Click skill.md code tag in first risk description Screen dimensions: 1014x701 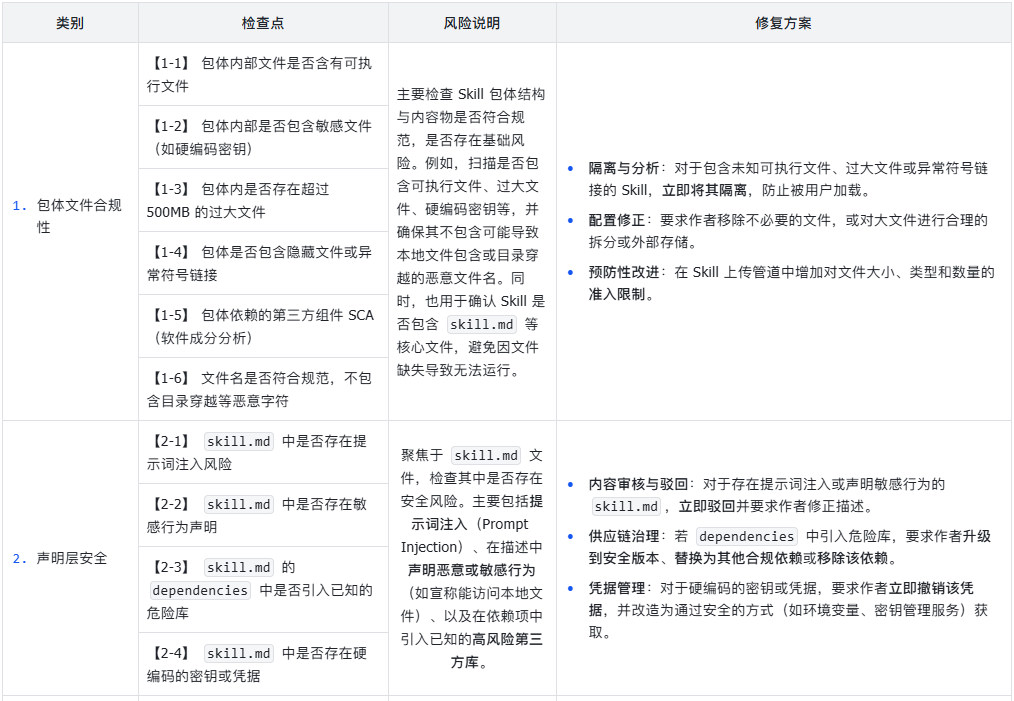click(x=482, y=325)
